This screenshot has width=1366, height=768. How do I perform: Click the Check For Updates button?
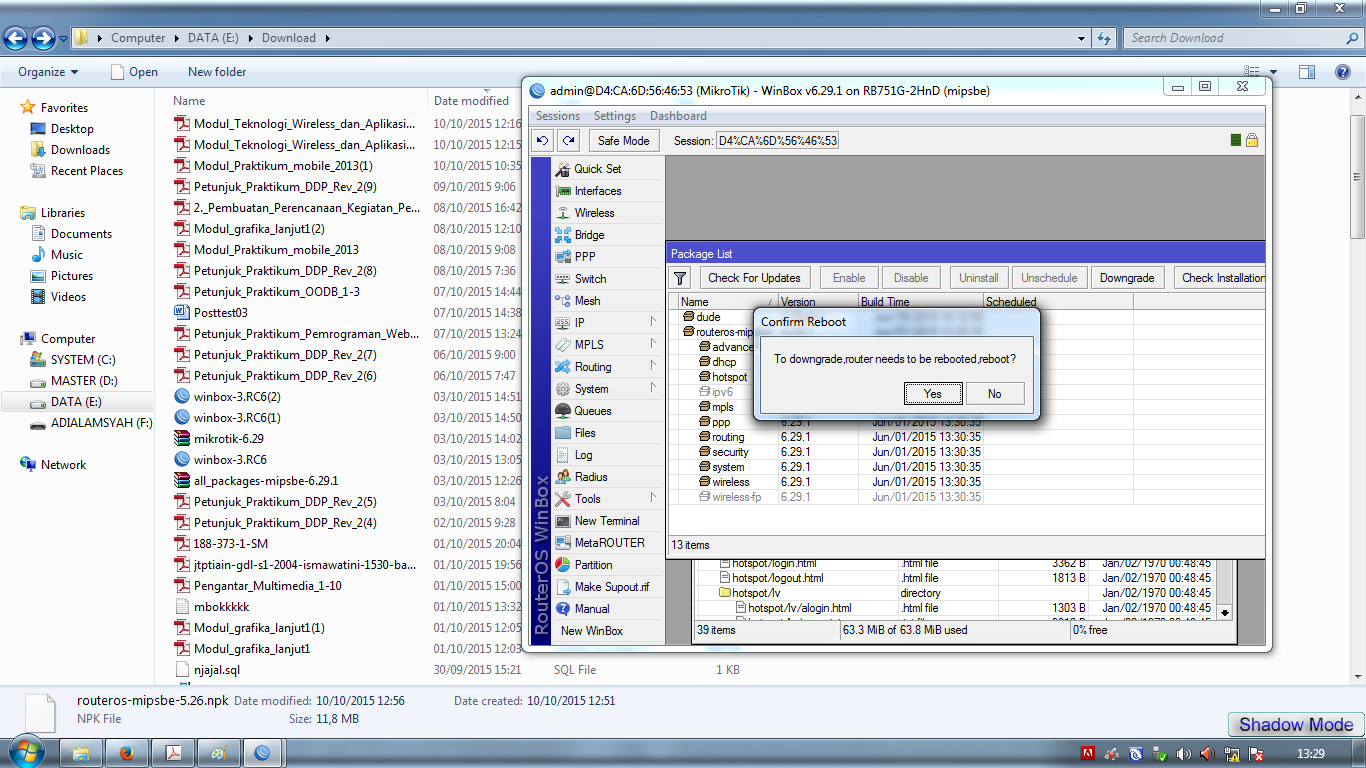pos(755,278)
